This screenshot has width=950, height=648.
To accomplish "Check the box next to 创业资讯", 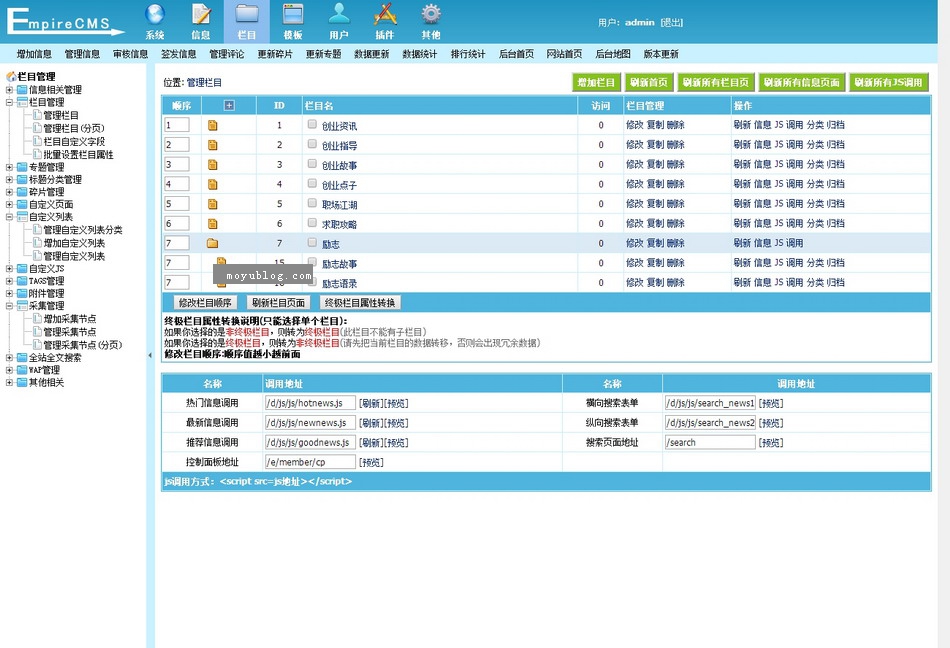I will point(312,125).
